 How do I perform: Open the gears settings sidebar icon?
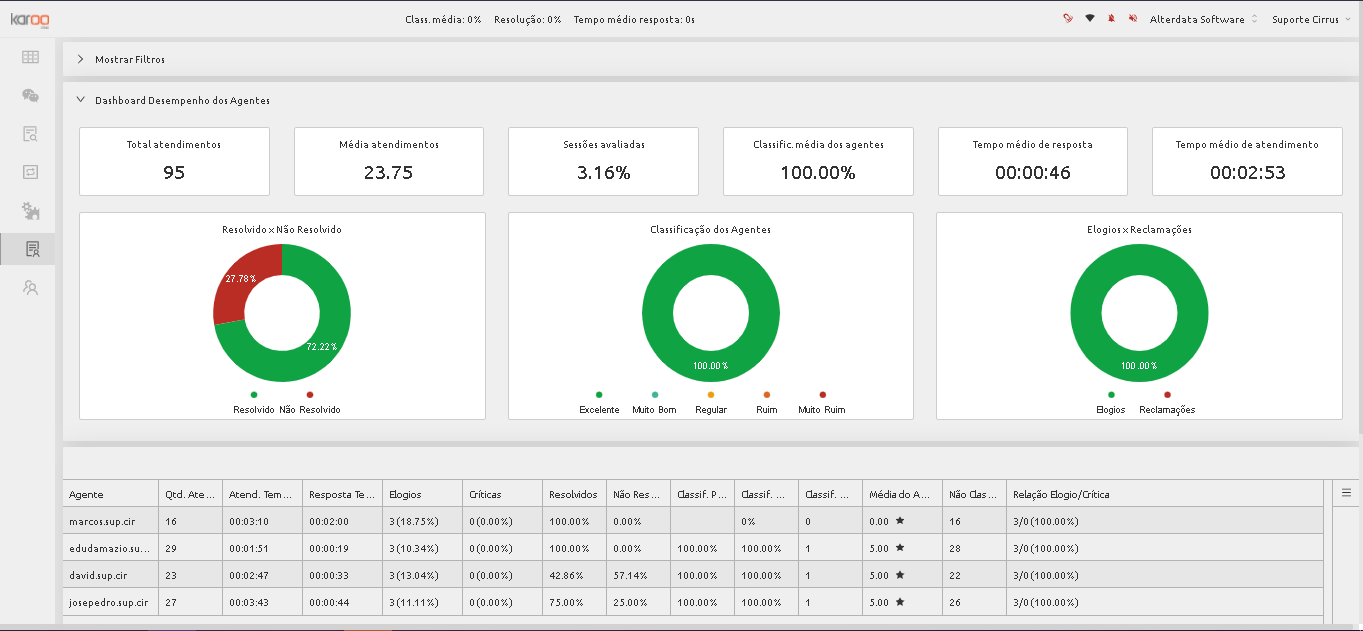tap(30, 210)
